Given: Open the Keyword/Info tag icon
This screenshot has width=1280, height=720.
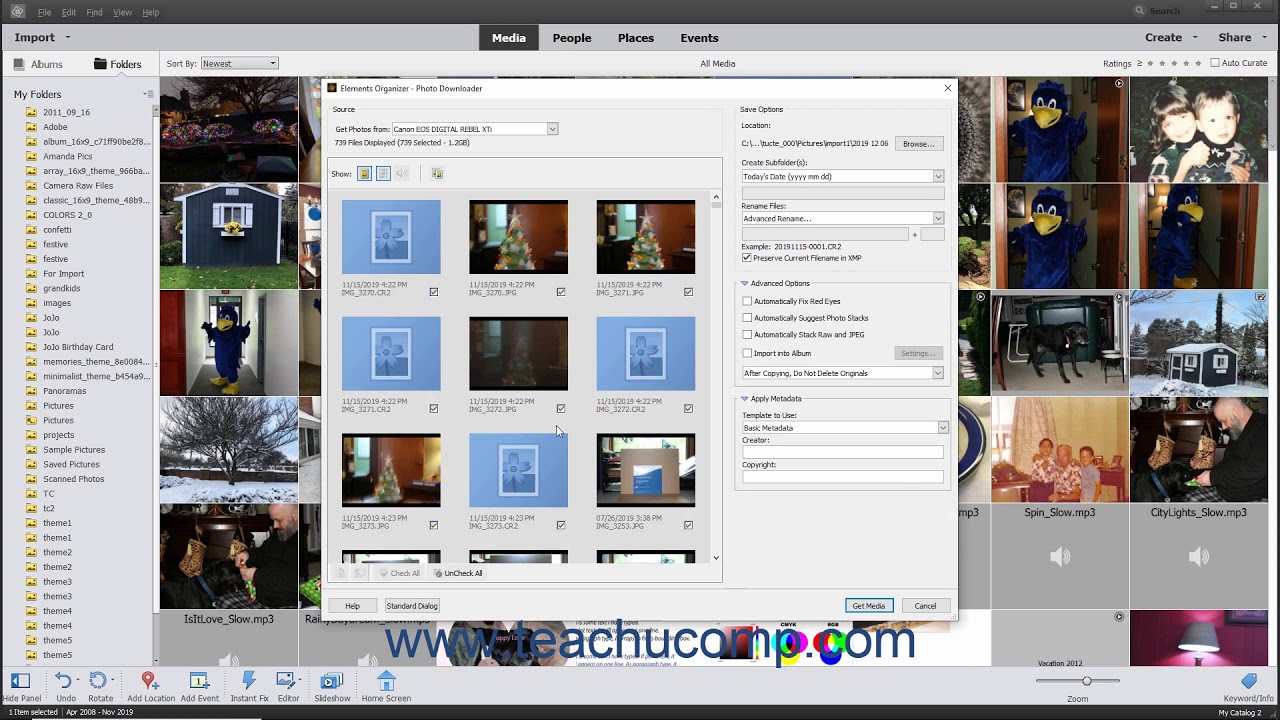Looking at the screenshot, I should pyautogui.click(x=1248, y=681).
